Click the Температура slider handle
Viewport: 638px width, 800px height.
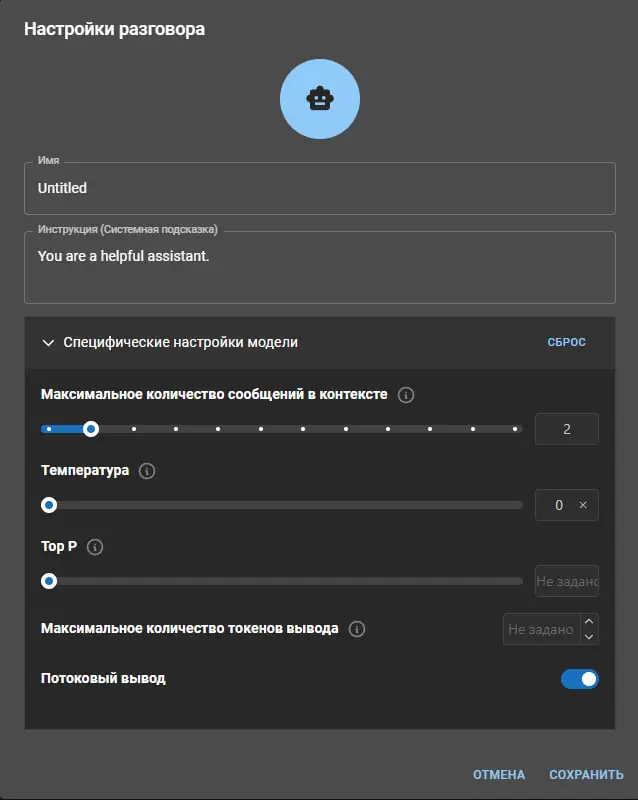[x=48, y=505]
